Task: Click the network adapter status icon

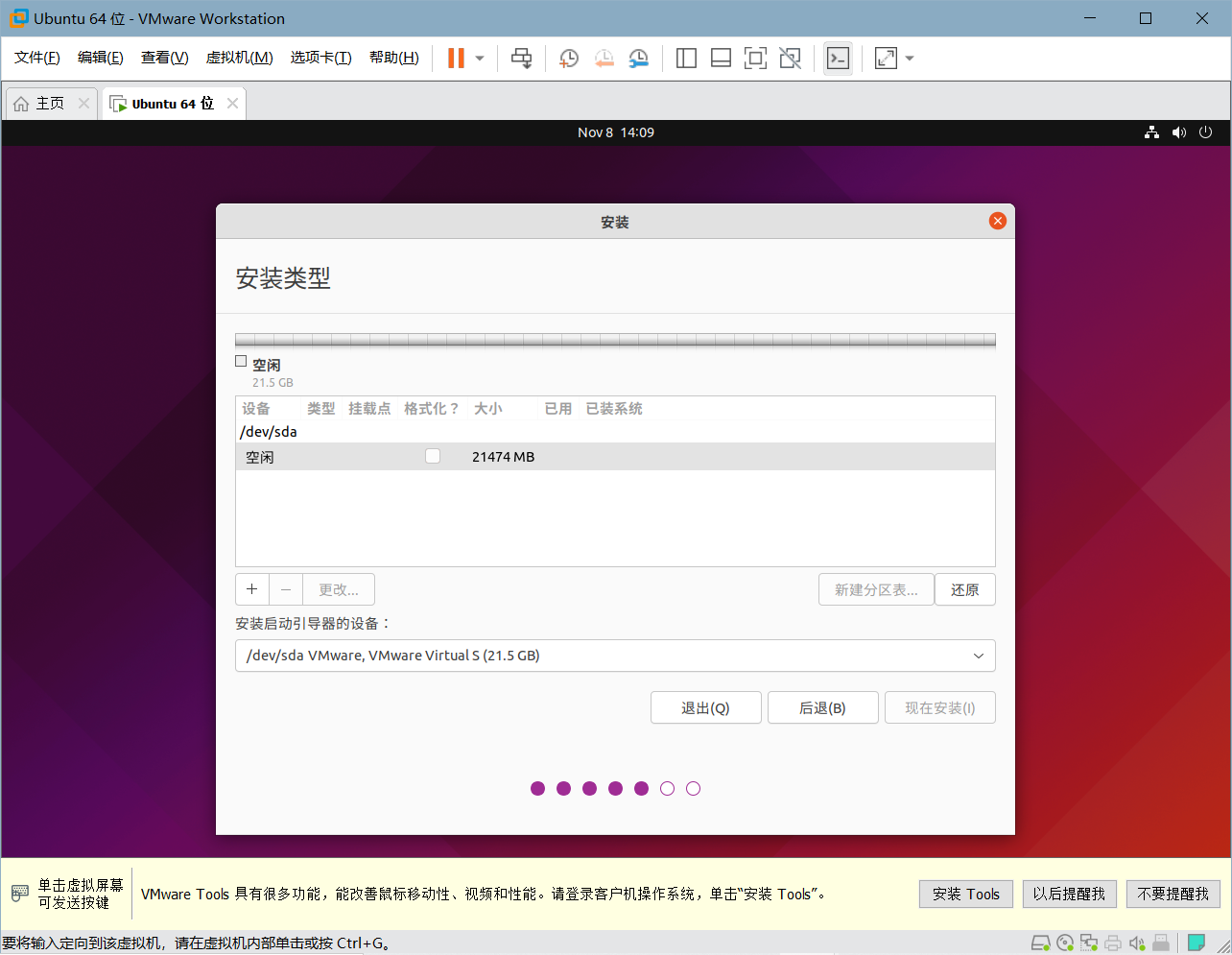Action: coord(1089,943)
